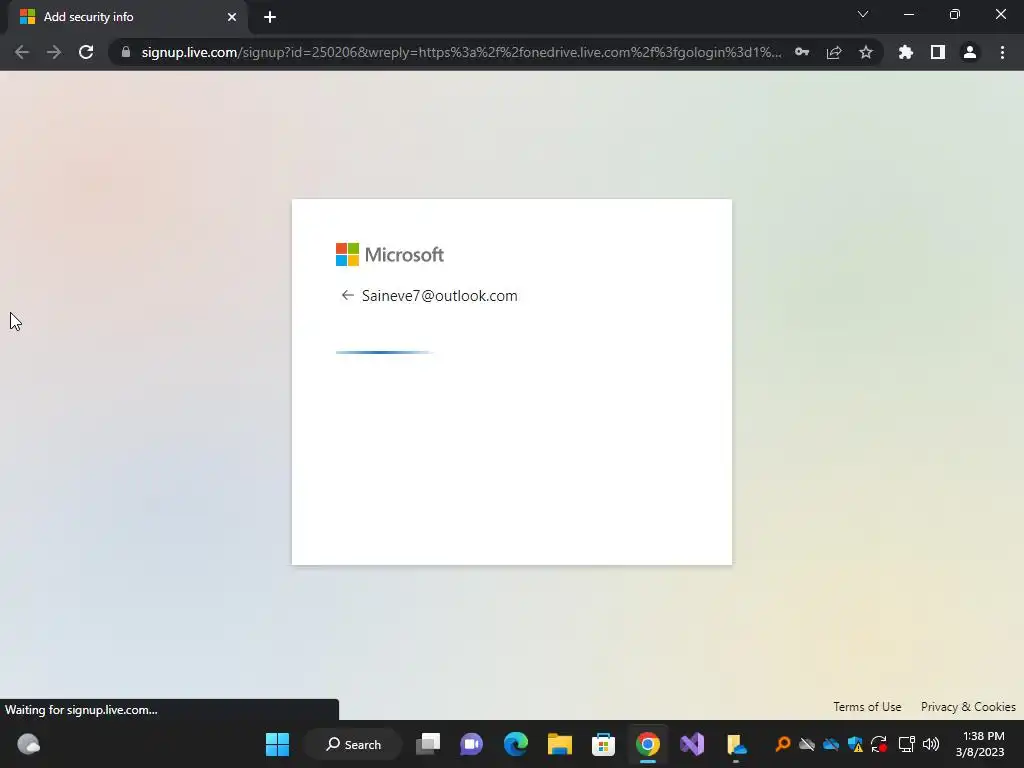Open the Privacy & Cookies link
Image resolution: width=1024 pixels, height=768 pixels.
[968, 707]
